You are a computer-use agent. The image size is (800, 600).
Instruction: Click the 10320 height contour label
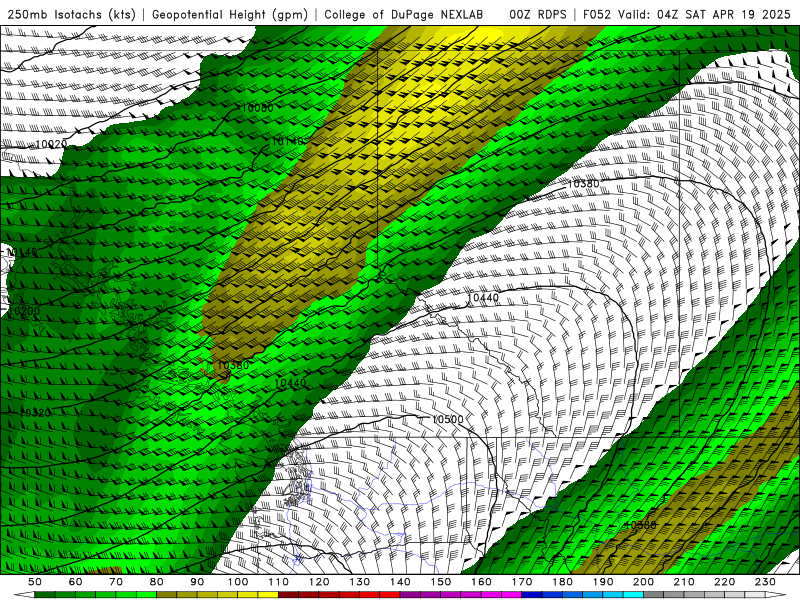(35, 412)
